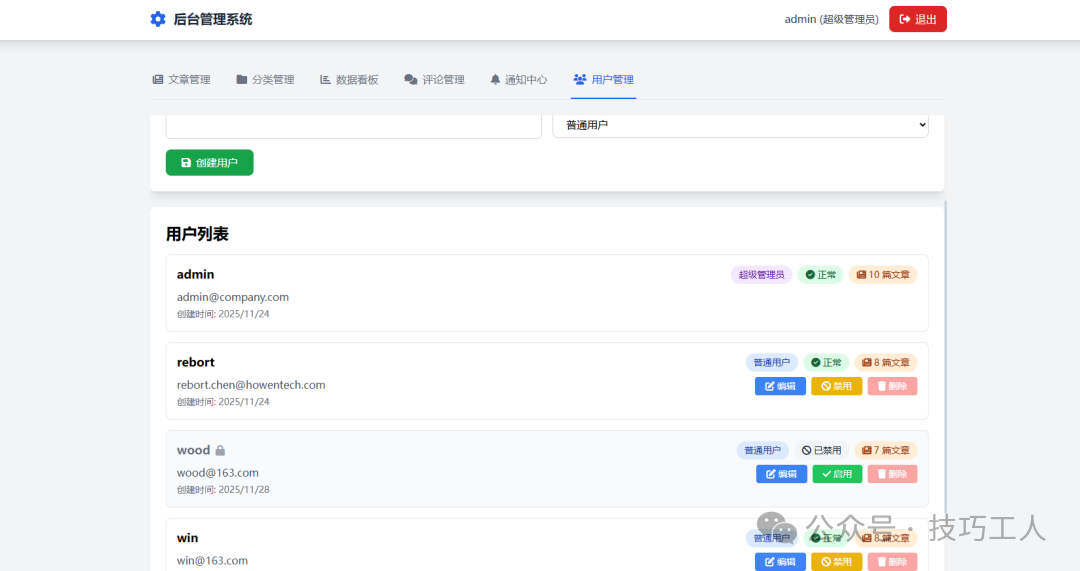
Task: Click win@163.com email text
Action: click(212, 561)
